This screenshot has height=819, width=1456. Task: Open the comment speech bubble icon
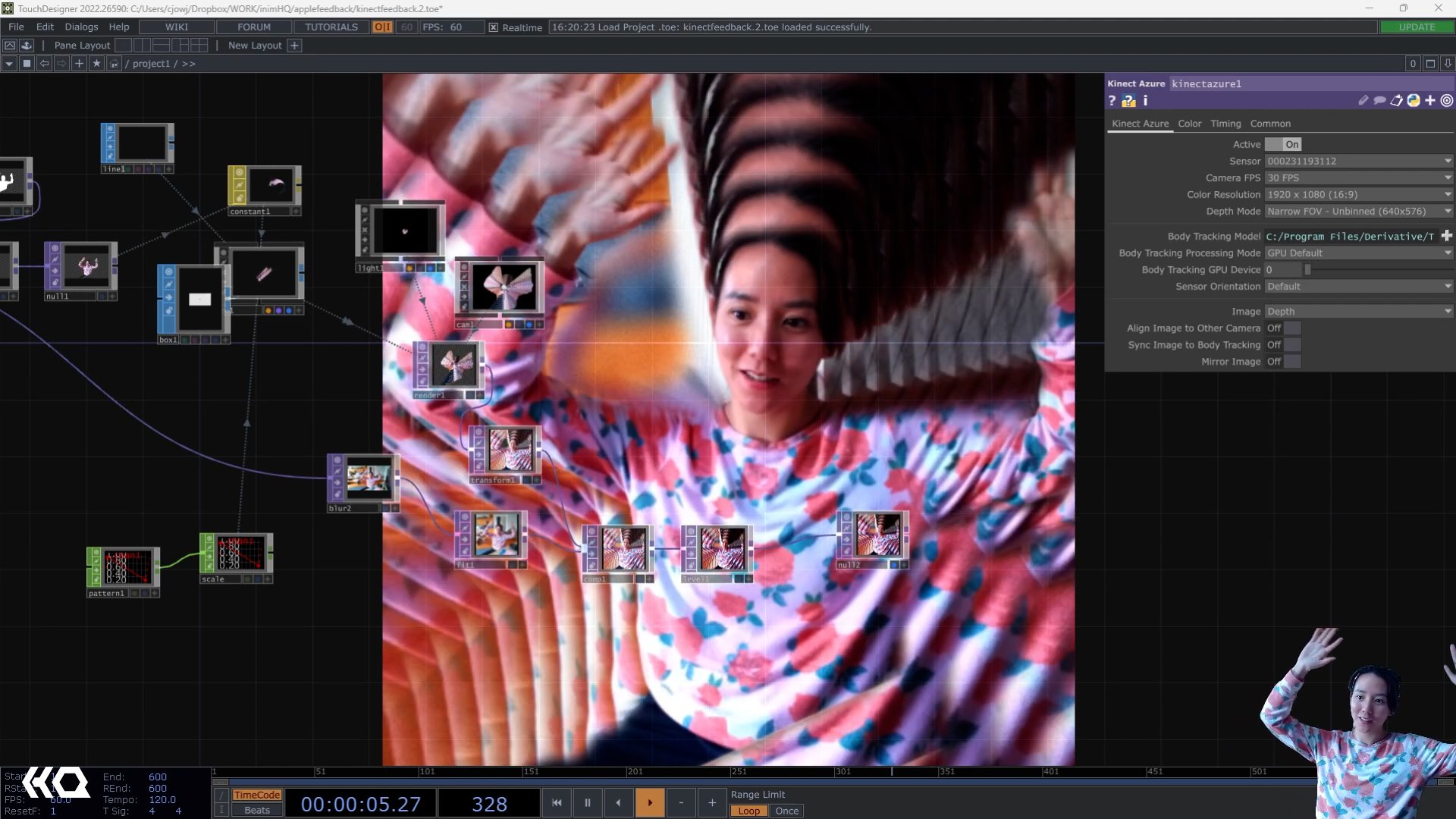[1379, 100]
